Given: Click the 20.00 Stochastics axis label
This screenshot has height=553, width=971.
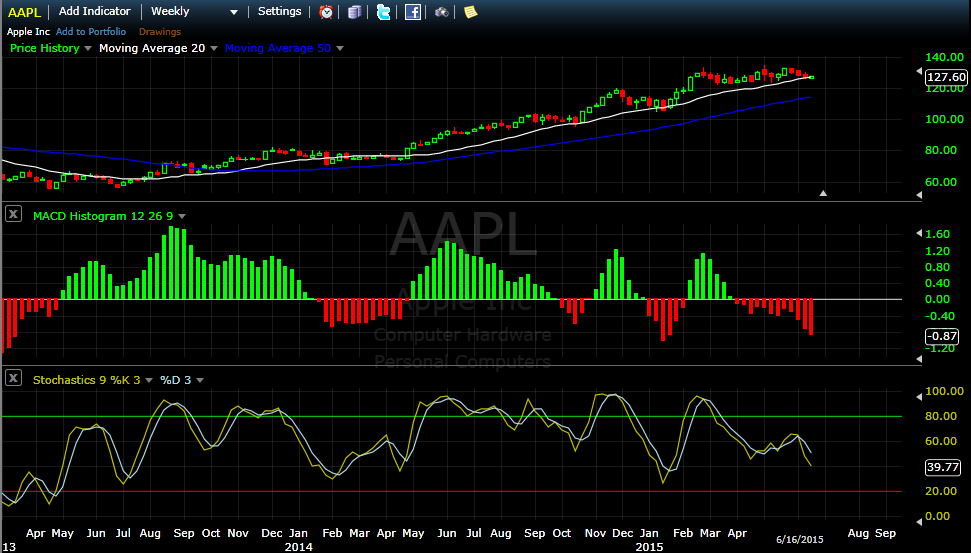Looking at the screenshot, I should click(941, 491).
